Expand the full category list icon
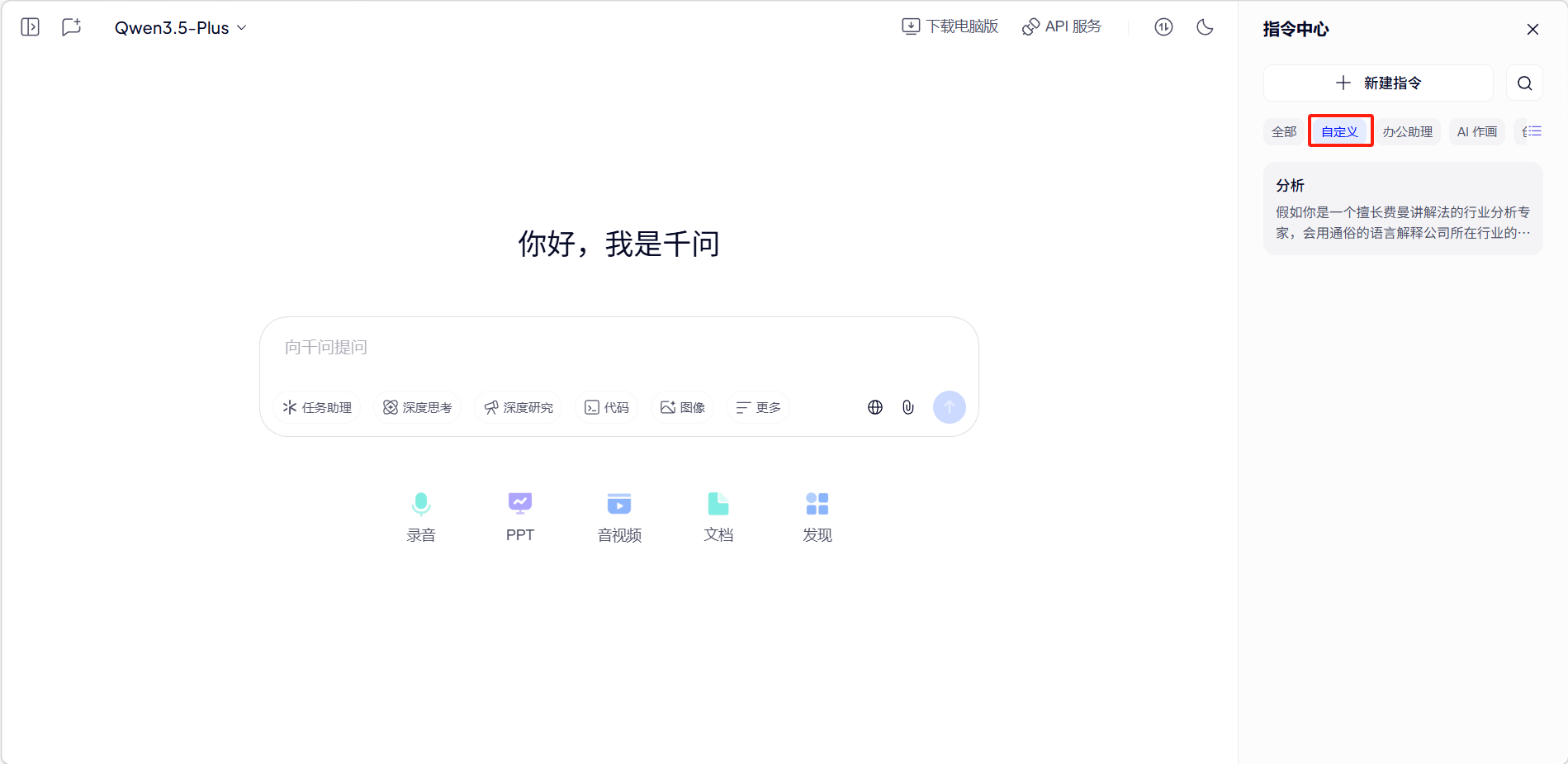 tap(1532, 132)
